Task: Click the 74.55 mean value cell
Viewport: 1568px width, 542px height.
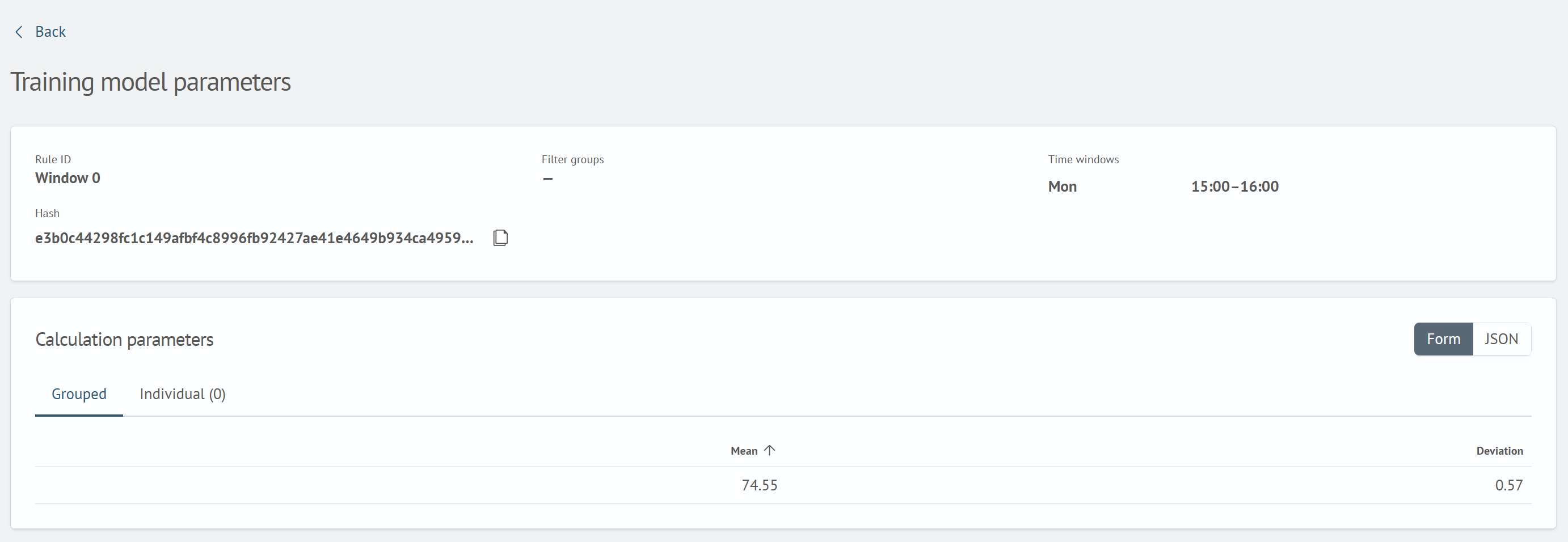Action: coord(759,485)
